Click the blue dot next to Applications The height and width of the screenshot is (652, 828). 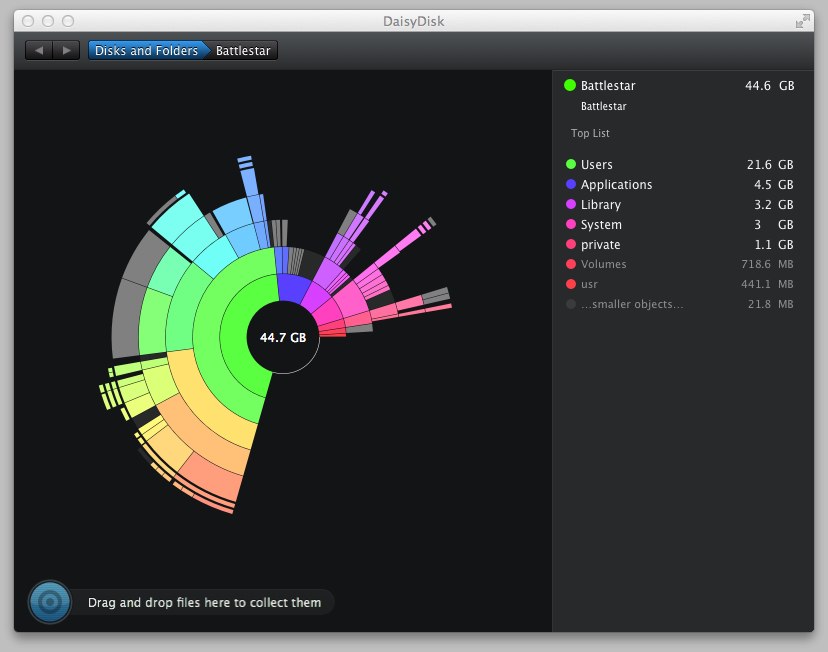(571, 184)
